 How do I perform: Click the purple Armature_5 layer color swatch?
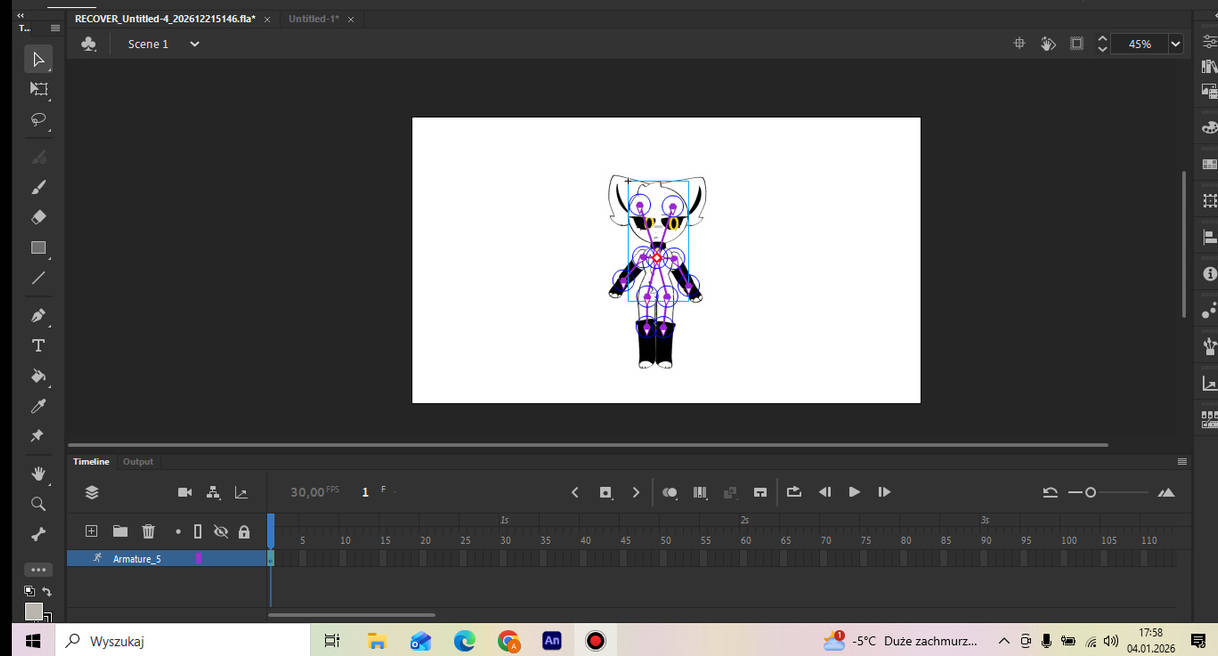[199, 559]
